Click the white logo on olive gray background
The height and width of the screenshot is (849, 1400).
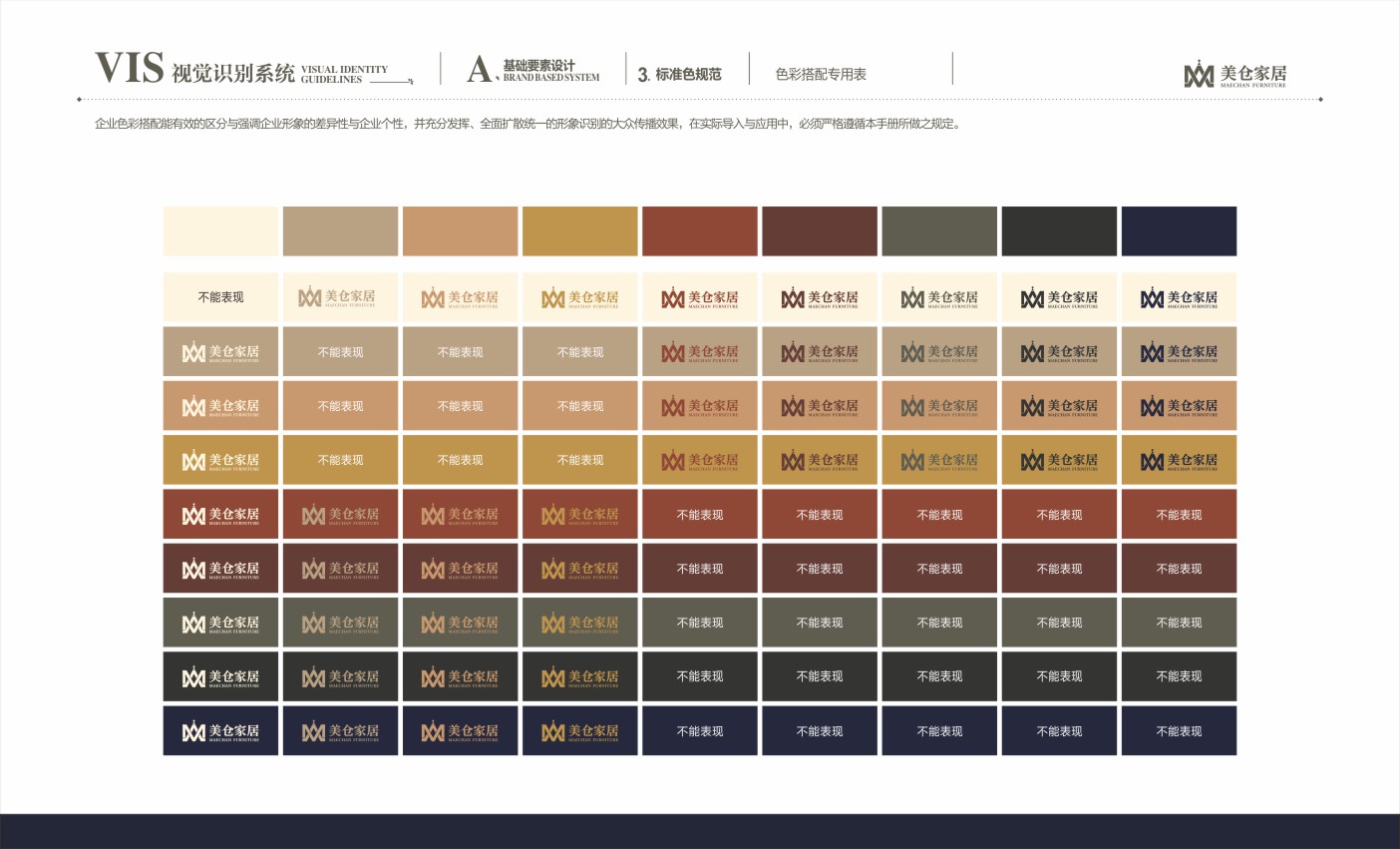click(220, 624)
